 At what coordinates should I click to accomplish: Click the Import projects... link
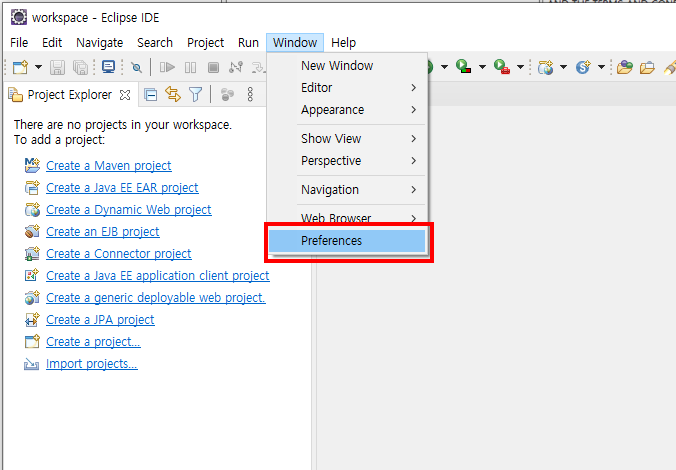tap(92, 363)
